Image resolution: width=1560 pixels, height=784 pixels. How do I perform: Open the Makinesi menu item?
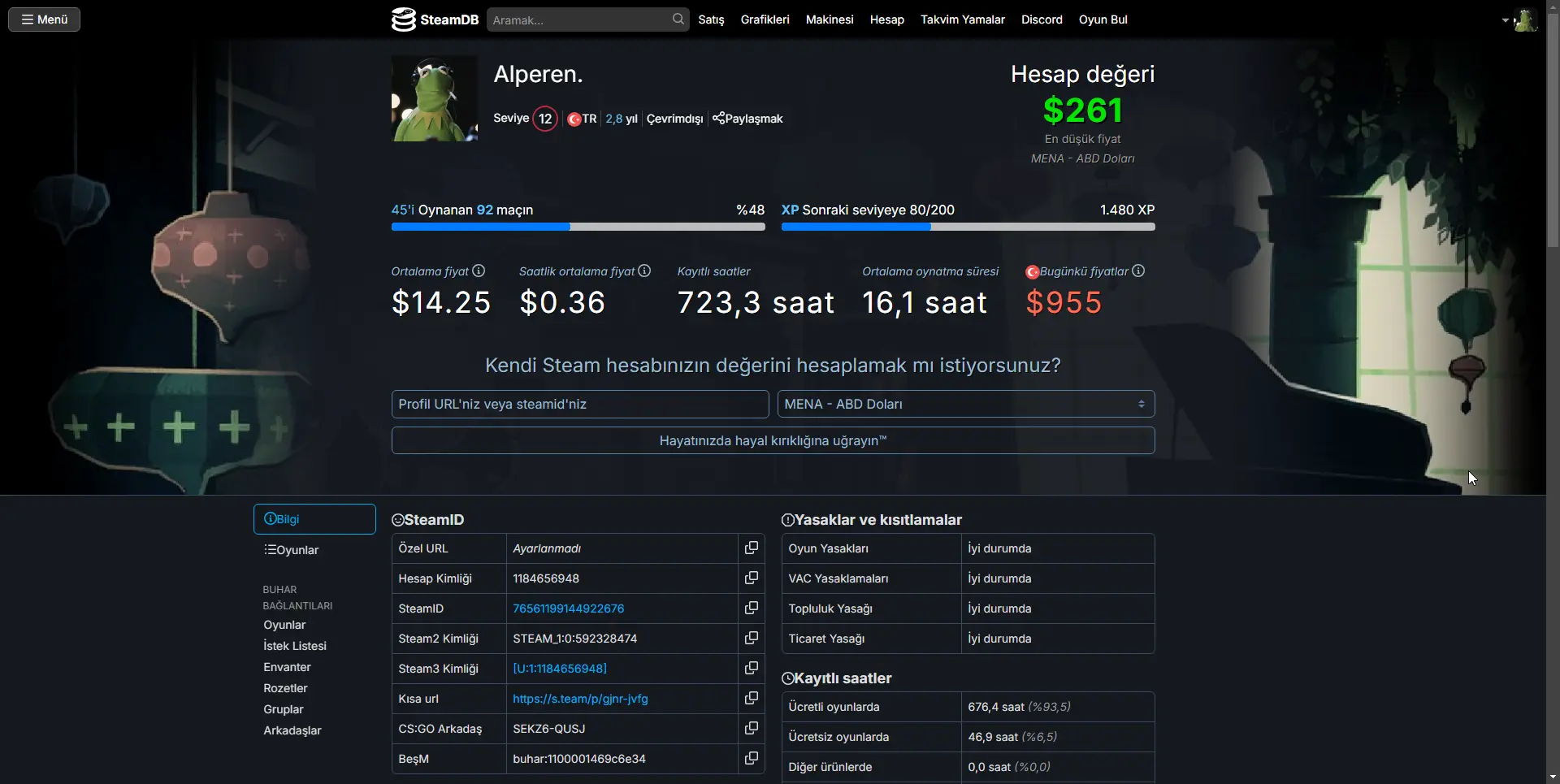coord(830,19)
